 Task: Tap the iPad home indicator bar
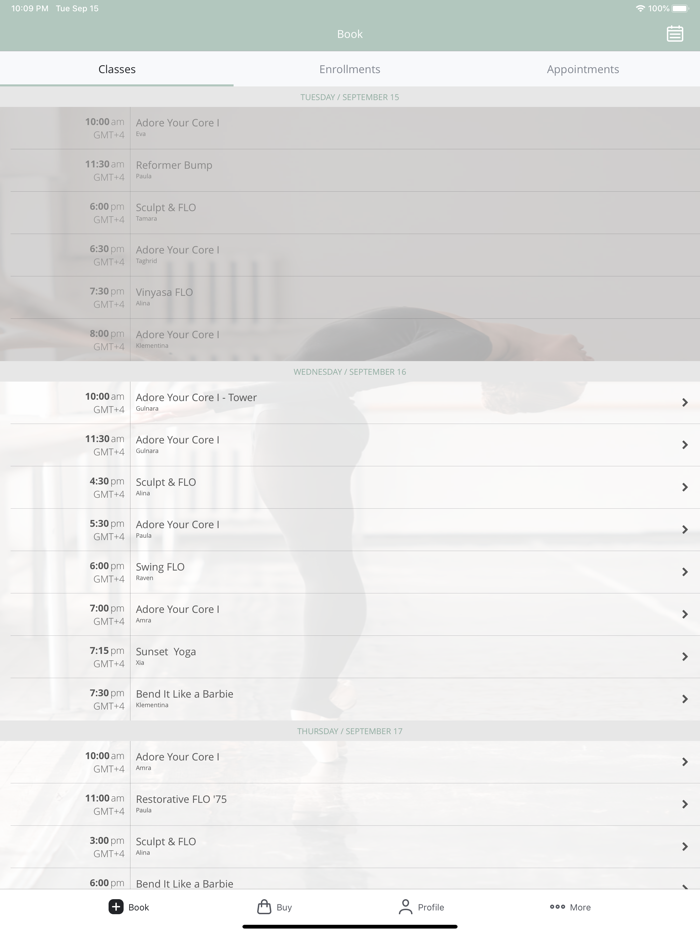coord(350,926)
